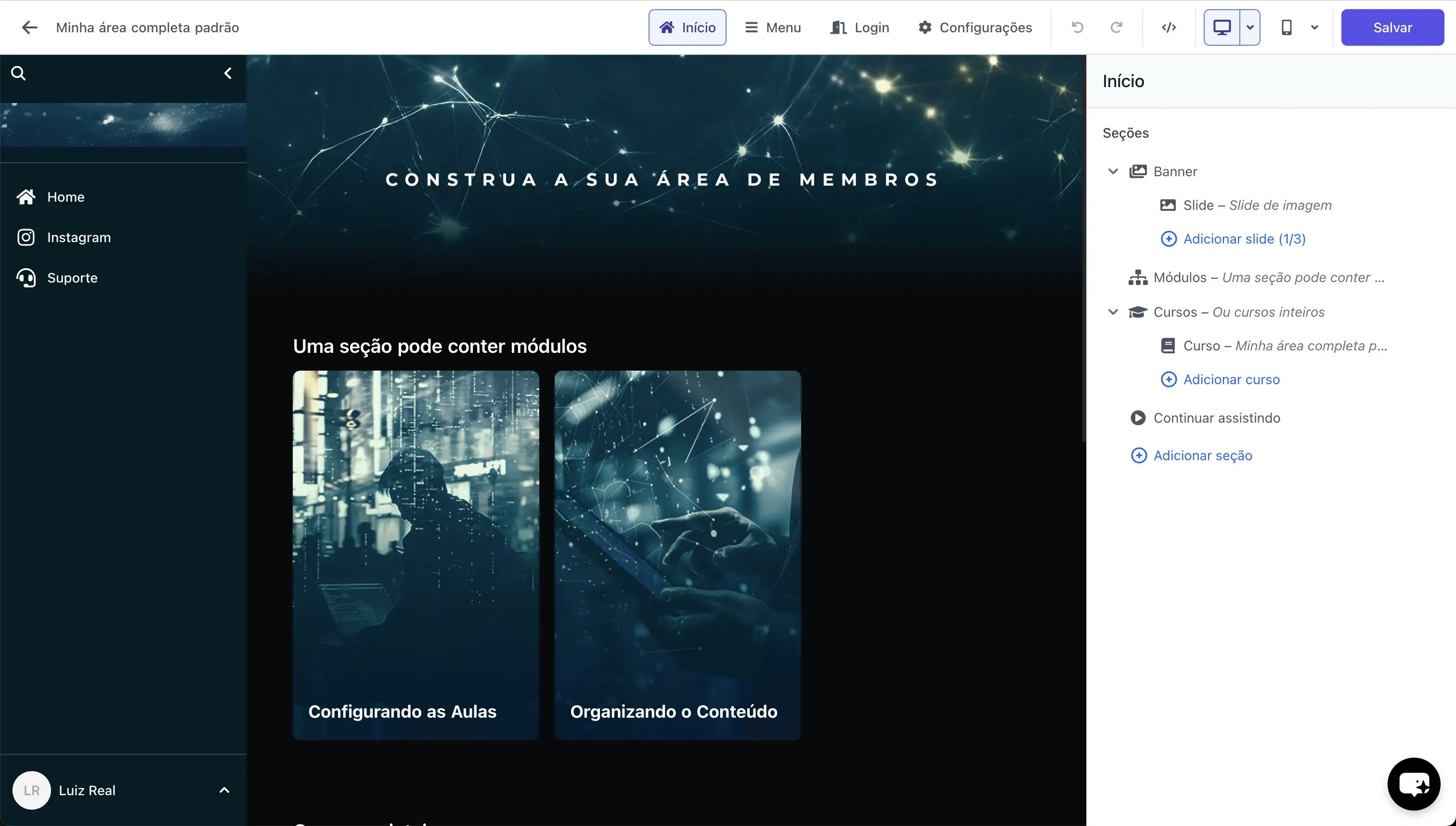1456x826 pixels.
Task: Collapse the Cursos section in Seções
Action: click(x=1113, y=311)
